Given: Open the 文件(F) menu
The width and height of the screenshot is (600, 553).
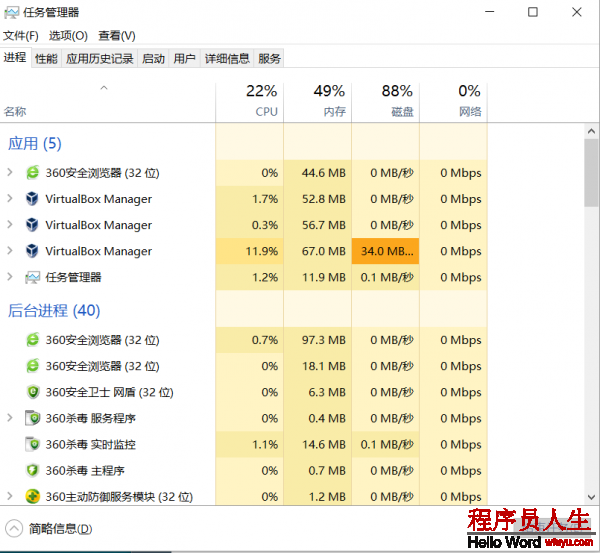Looking at the screenshot, I should (21, 36).
